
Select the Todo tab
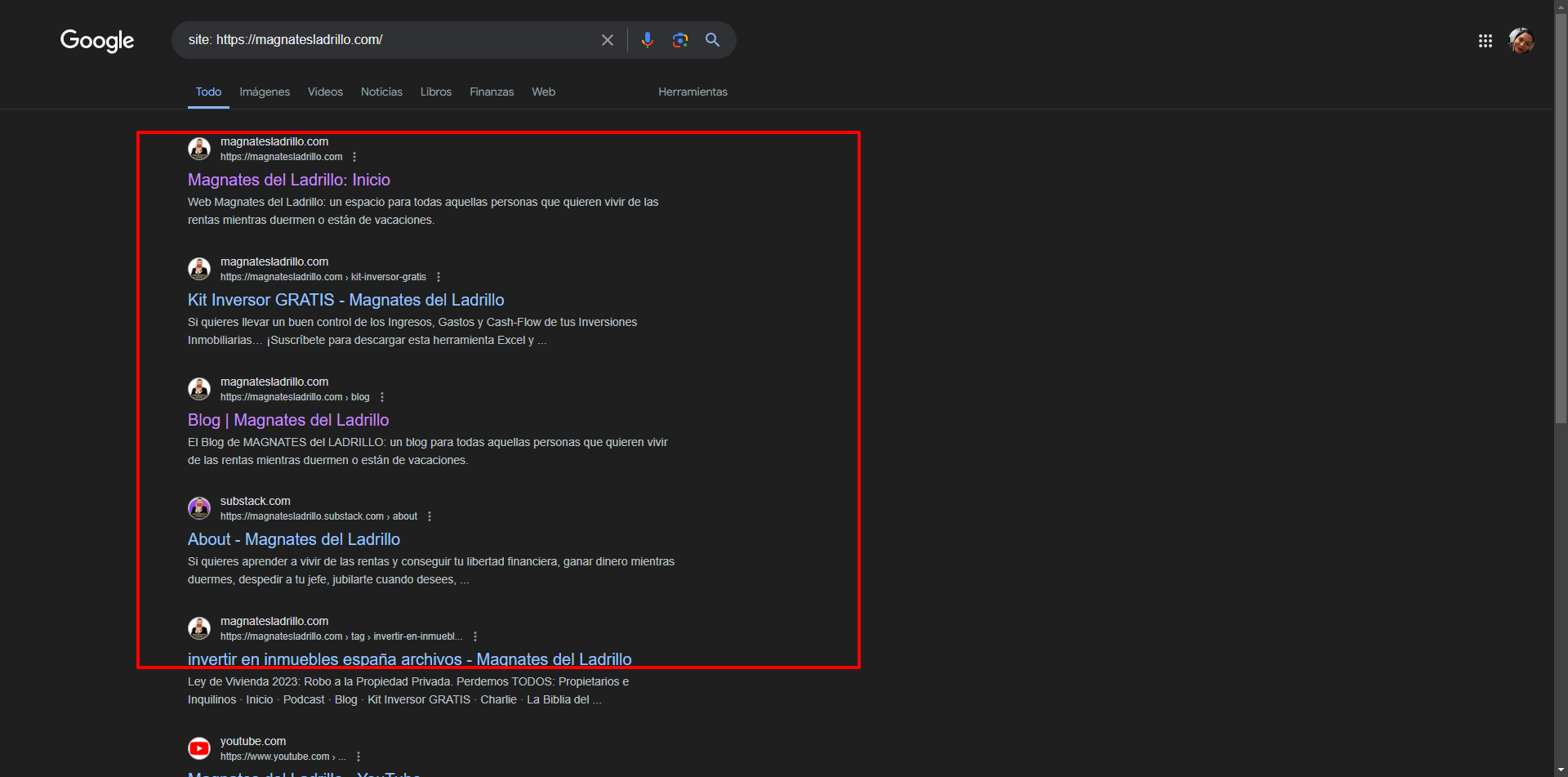click(208, 92)
